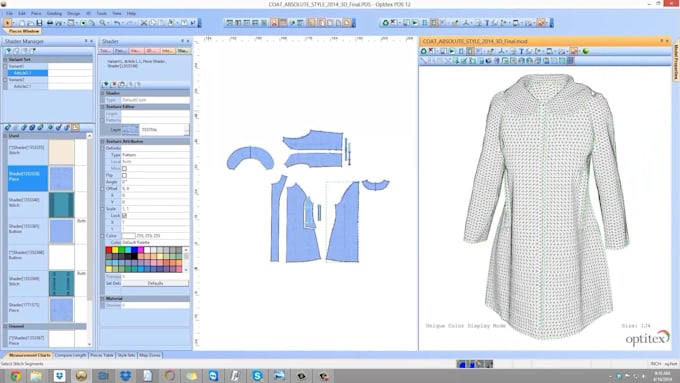The width and height of the screenshot is (680, 383).
Task: Click the green globe icon in 3D window toolbar
Action: click(x=585, y=51)
